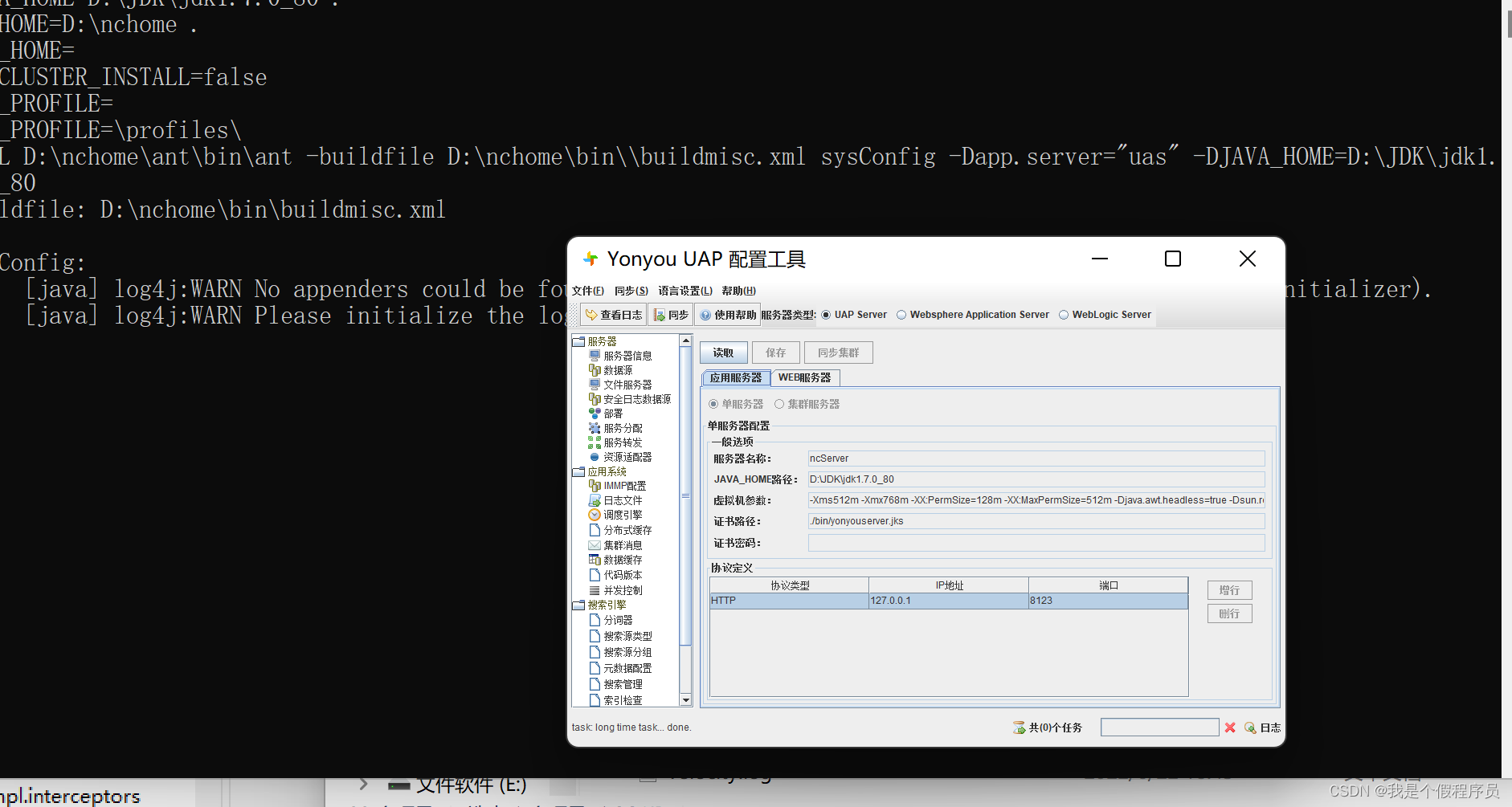The image size is (1512, 807).
Task: Click the 同步集群 button
Action: tap(839, 353)
